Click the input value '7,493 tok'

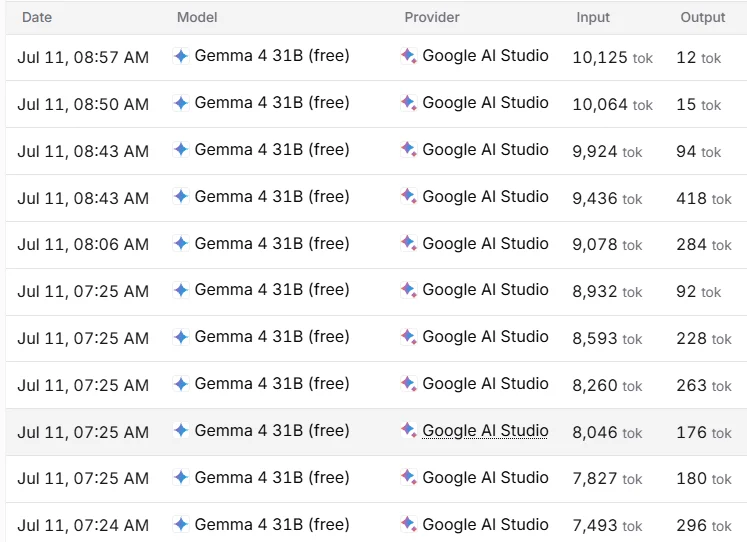coord(607,526)
